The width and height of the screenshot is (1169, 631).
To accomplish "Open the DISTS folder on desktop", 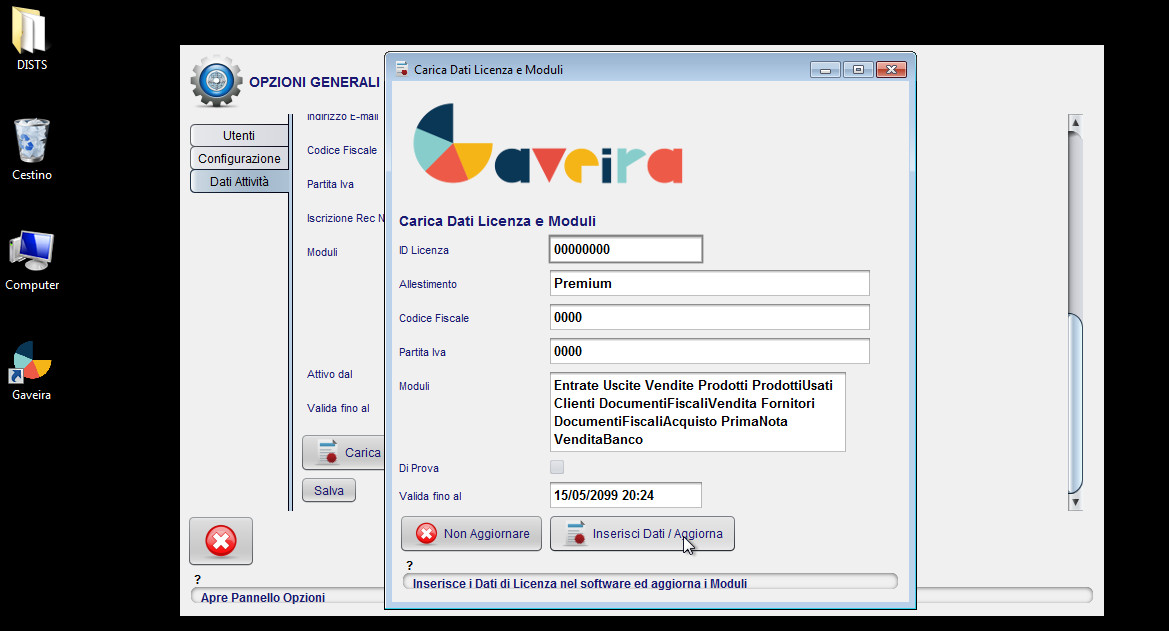I will [31, 35].
